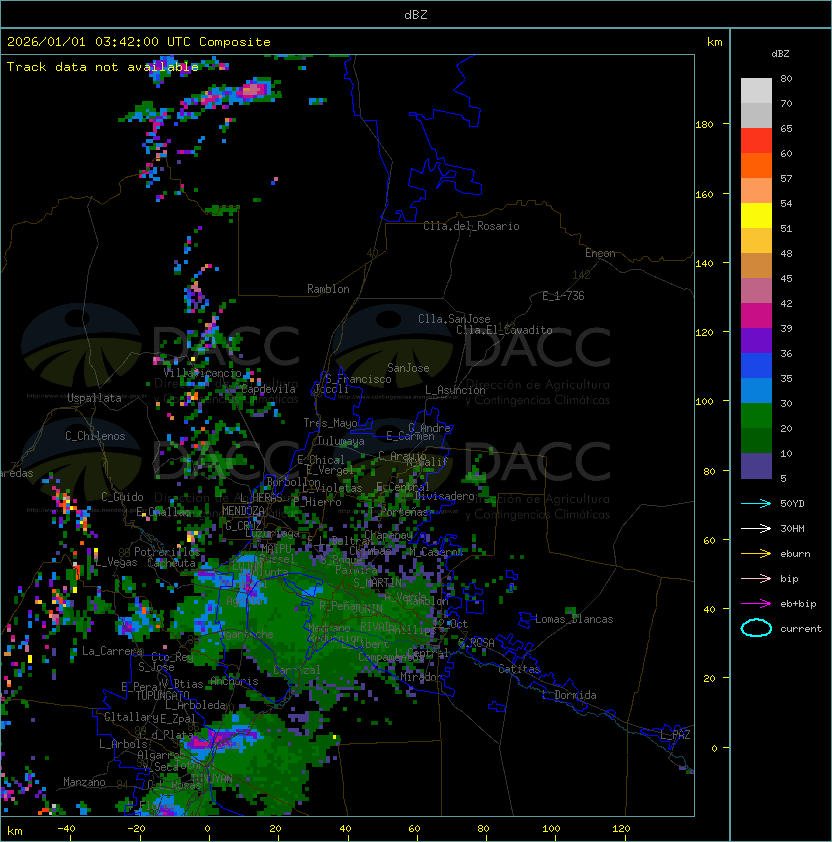The height and width of the screenshot is (842, 832).
Task: Click the cyan 50YD arrow in legend
Action: [756, 504]
